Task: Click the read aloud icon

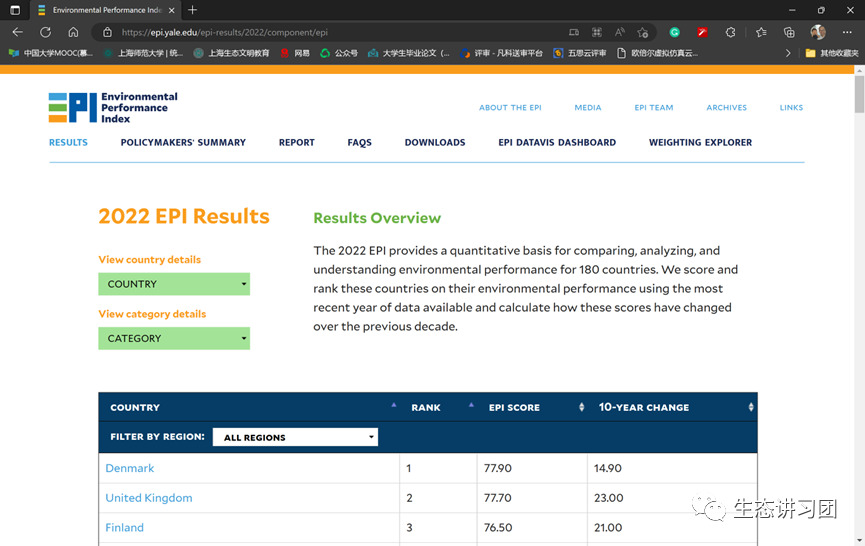Action: 620,32
